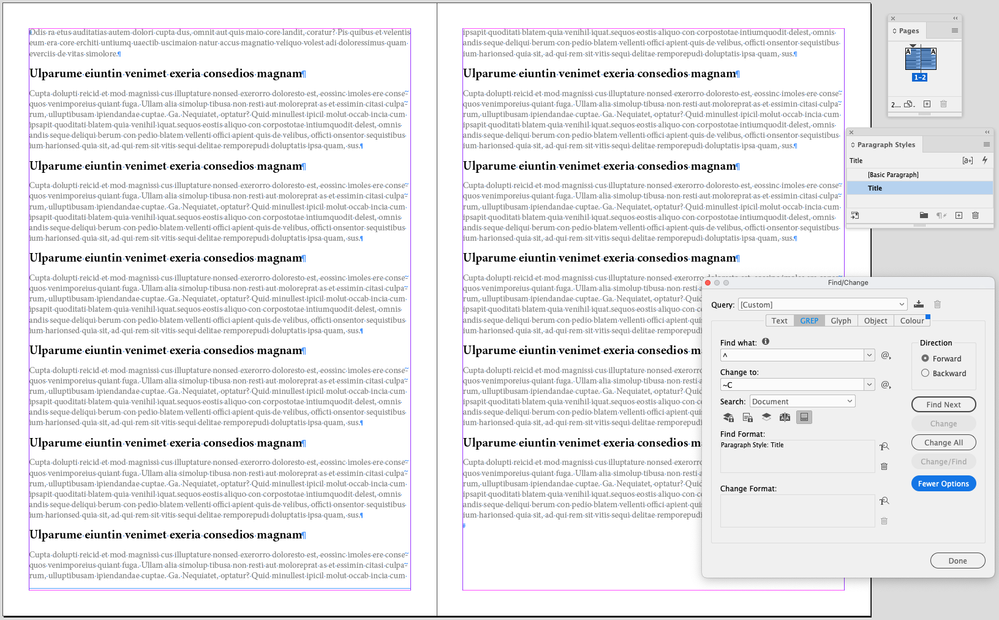The height and width of the screenshot is (620, 999).
Task: Click the CC library add icon in Paragraph Styles
Action: point(855,215)
